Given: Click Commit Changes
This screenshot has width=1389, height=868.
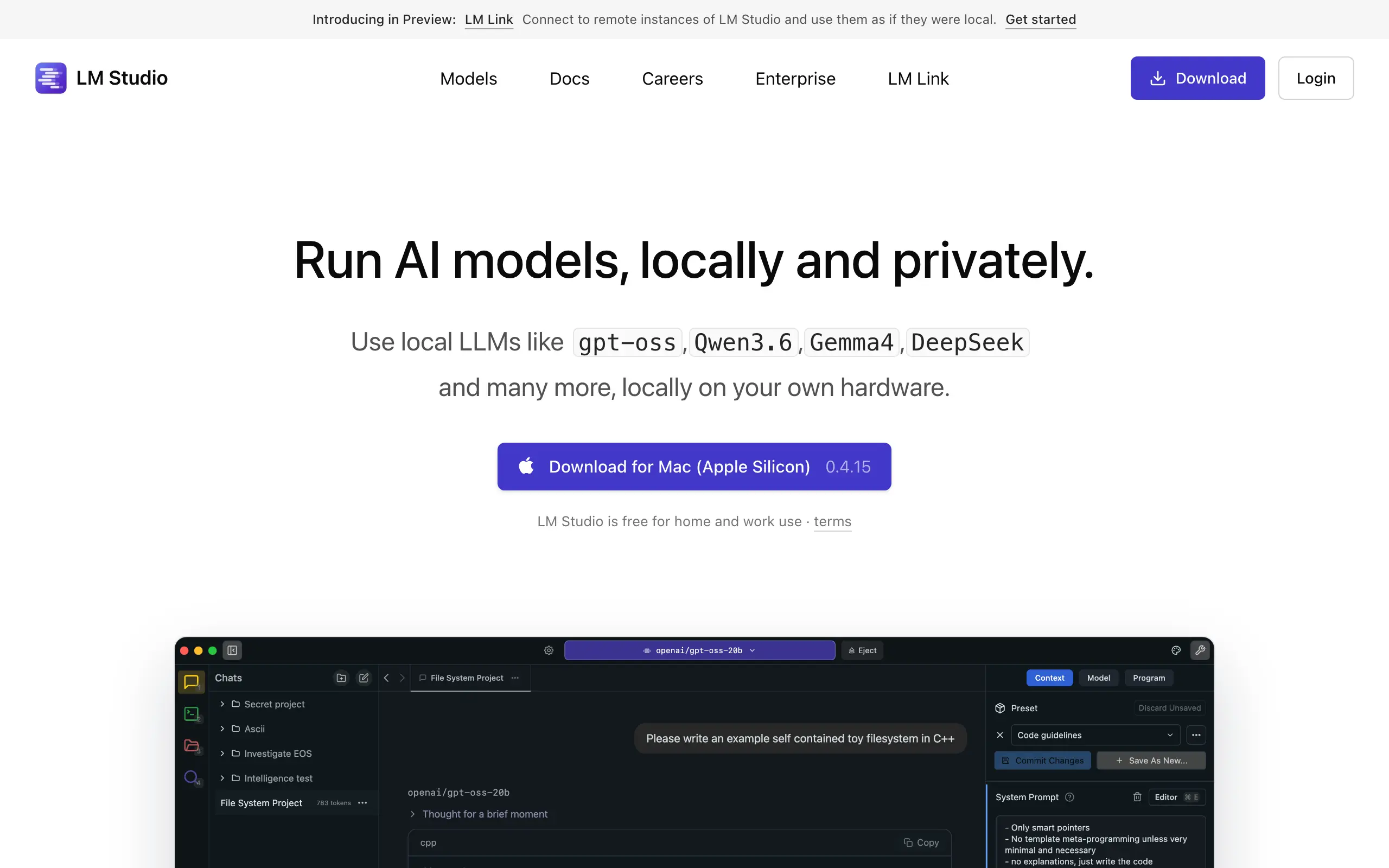Looking at the screenshot, I should [1042, 760].
